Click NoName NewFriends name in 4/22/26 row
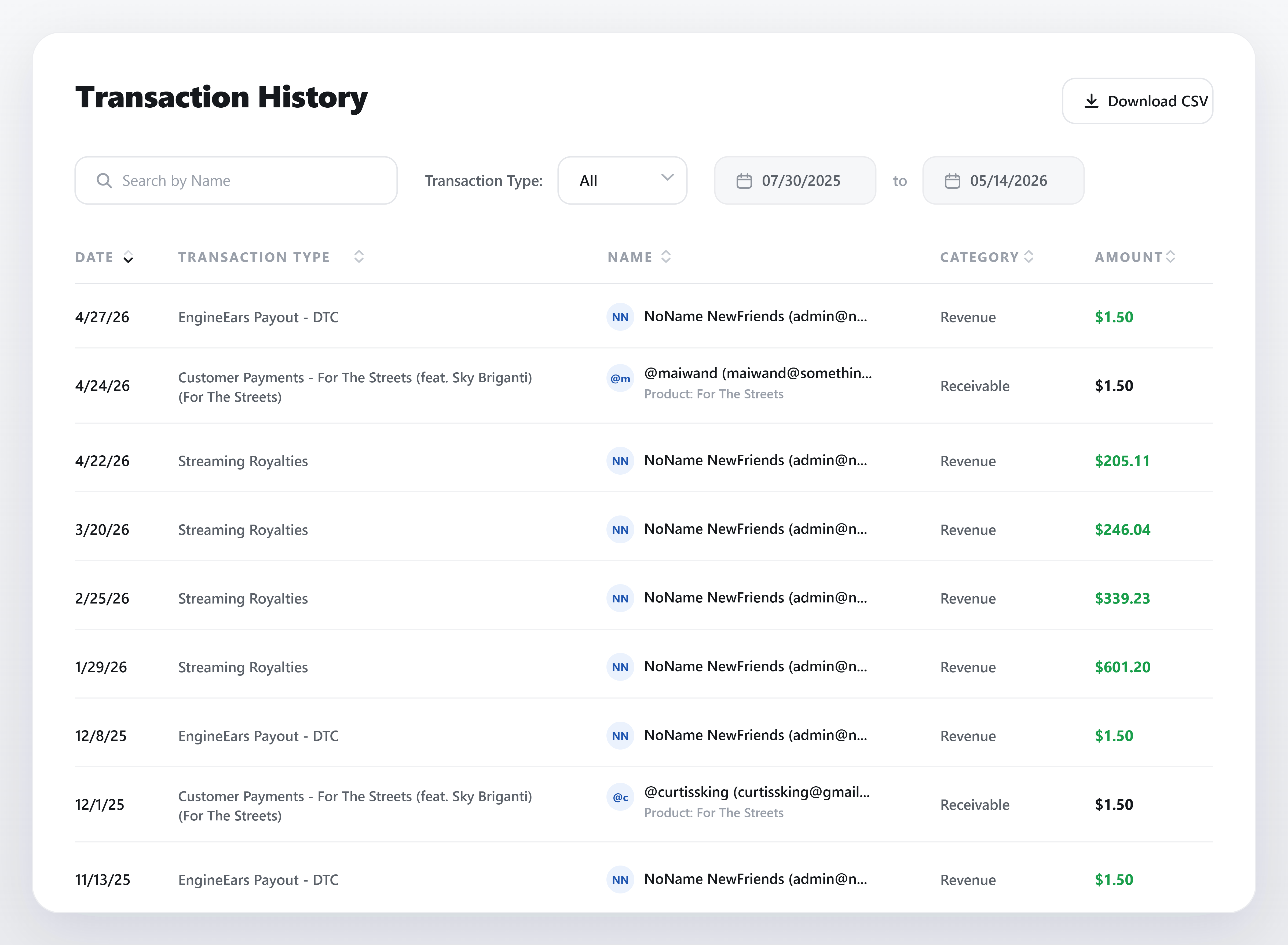This screenshot has height=945, width=1288. pyautogui.click(x=756, y=460)
